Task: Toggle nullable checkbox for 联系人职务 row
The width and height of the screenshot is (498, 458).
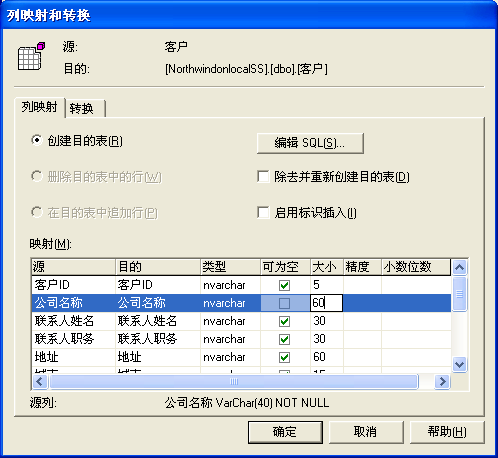Action: pyautogui.click(x=284, y=339)
